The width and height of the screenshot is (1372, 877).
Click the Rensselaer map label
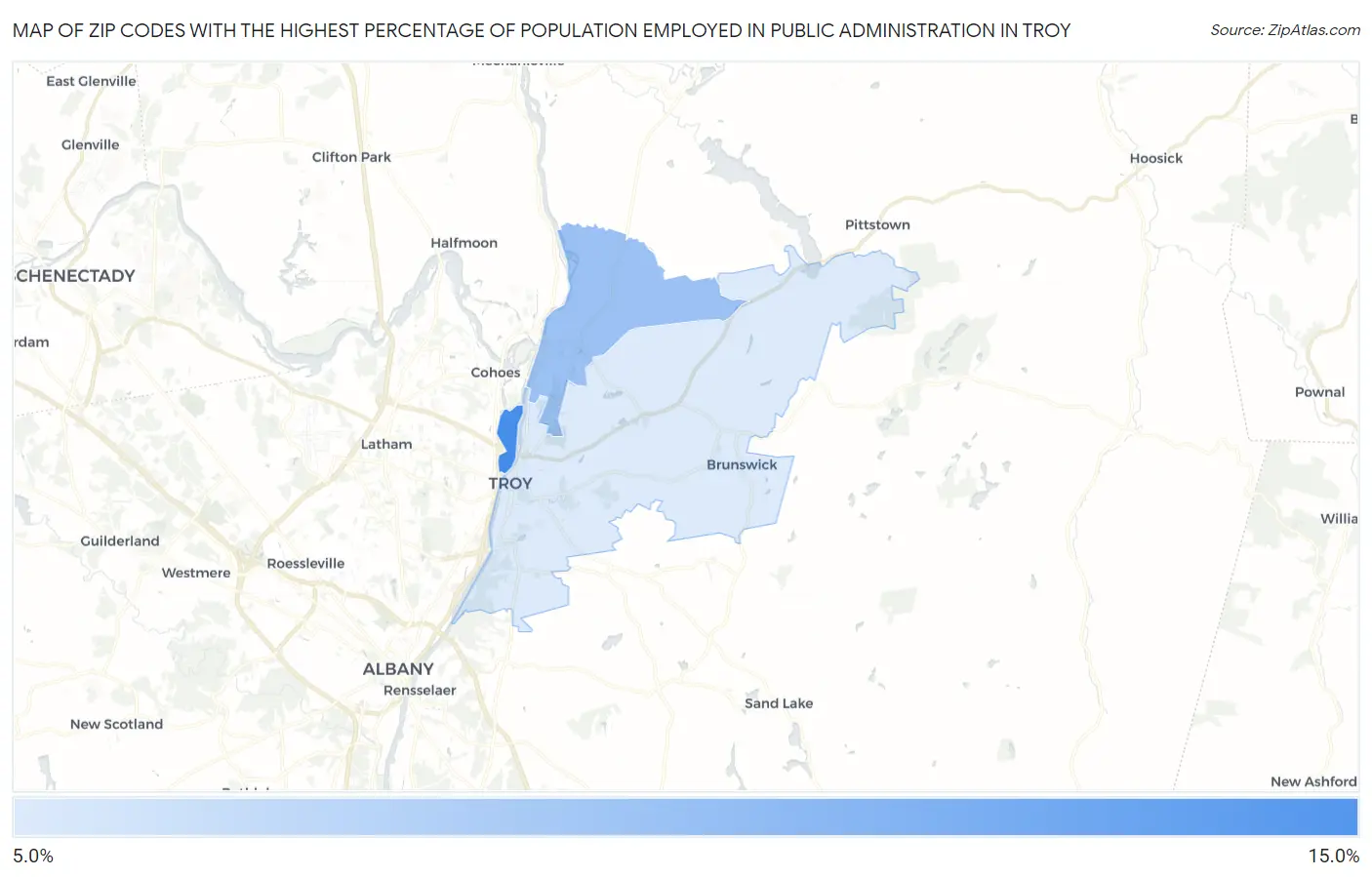420,691
